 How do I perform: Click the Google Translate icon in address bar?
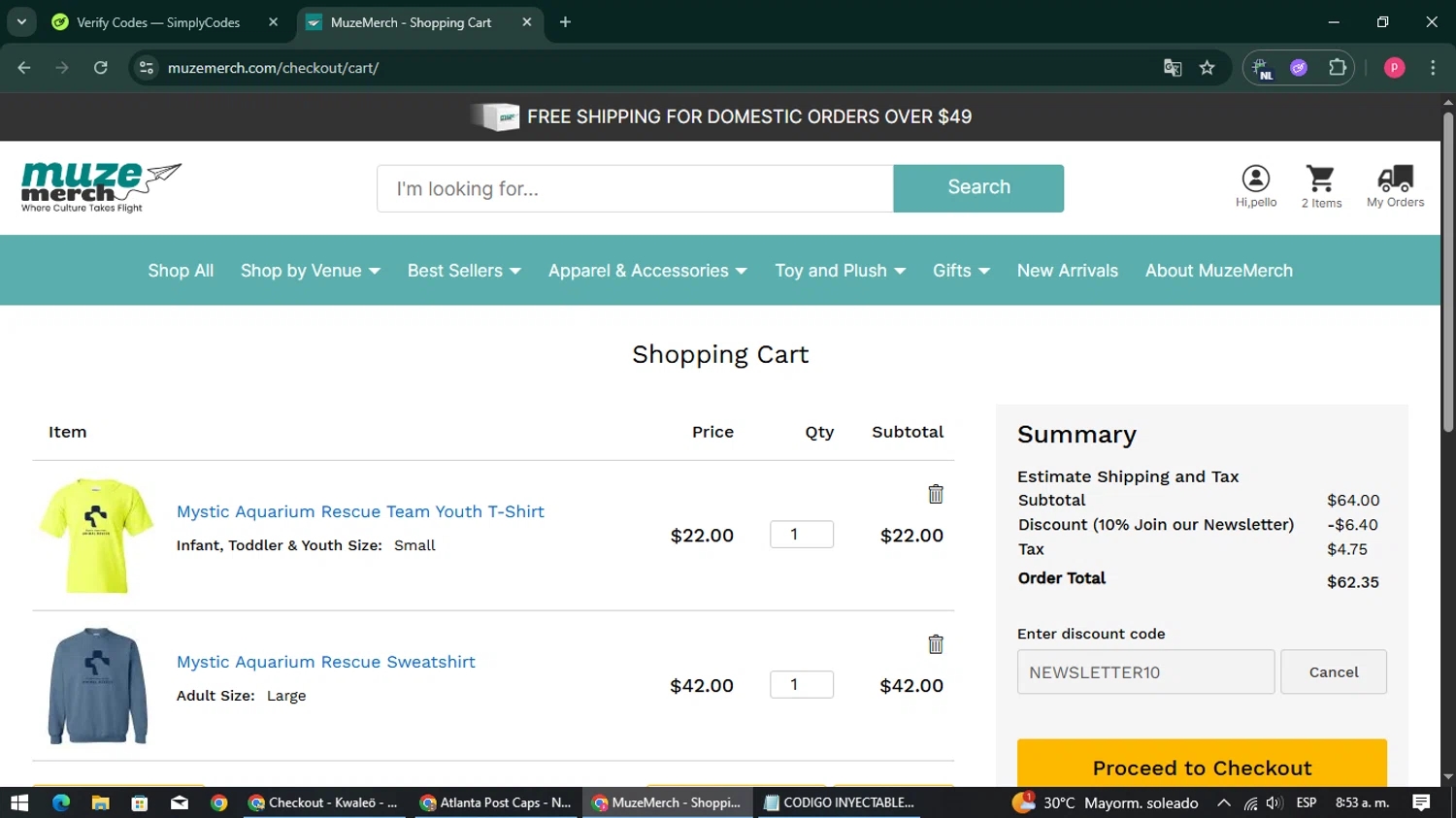pos(1173,68)
